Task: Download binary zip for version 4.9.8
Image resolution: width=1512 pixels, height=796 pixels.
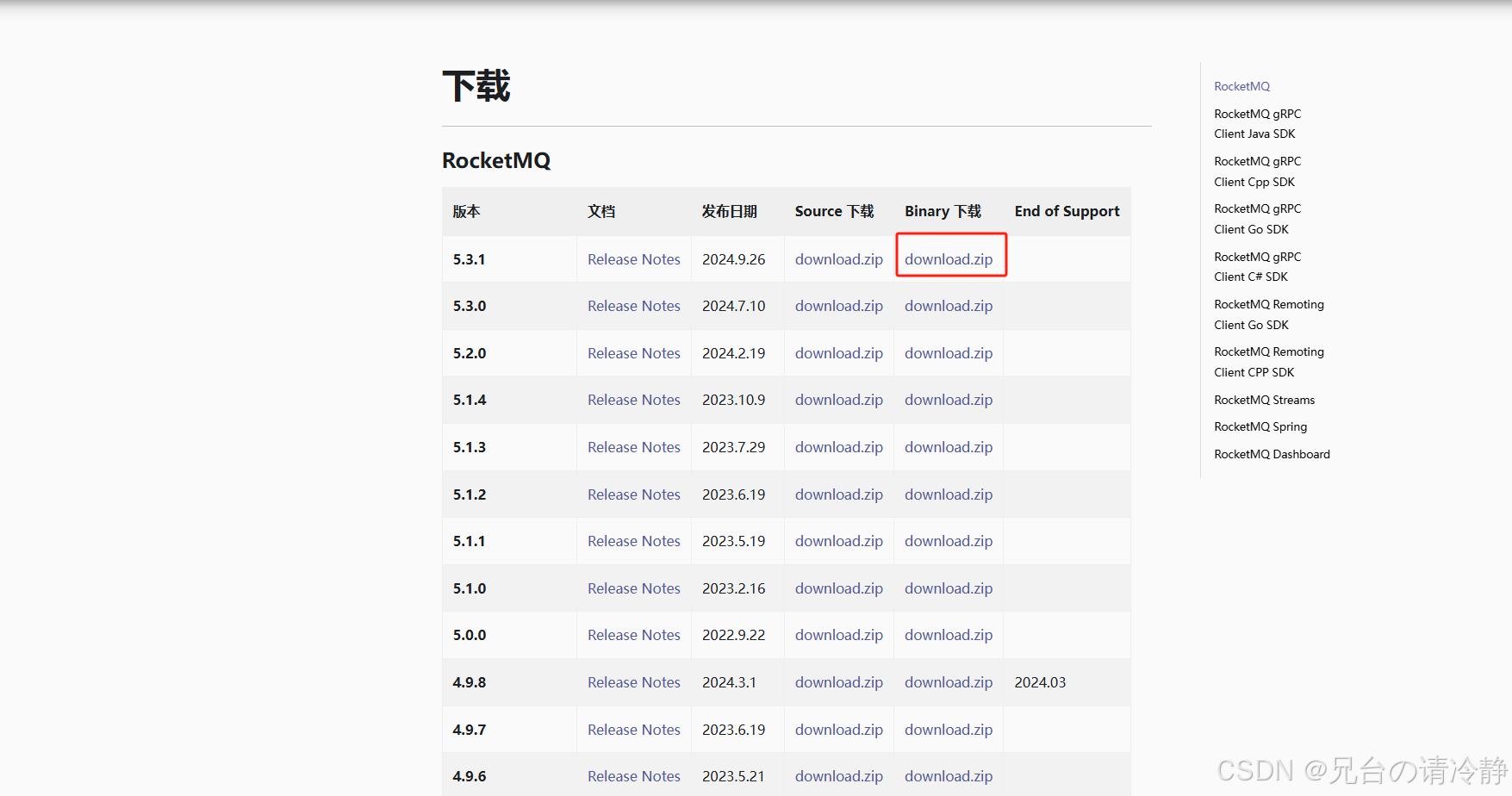Action: pyautogui.click(x=949, y=682)
